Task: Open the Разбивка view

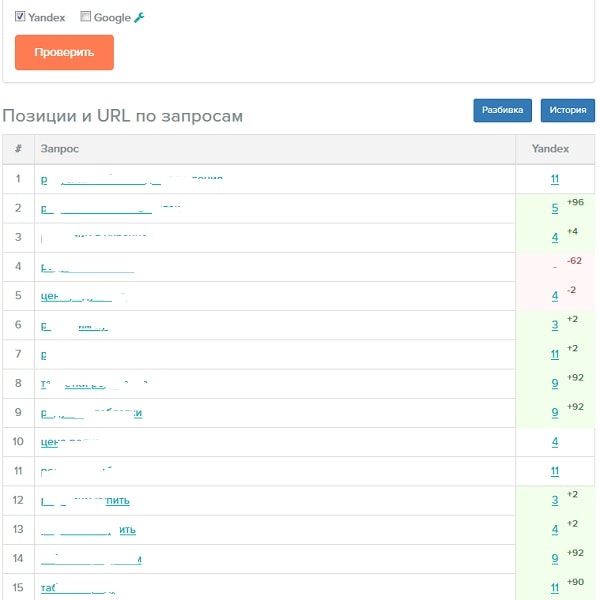Action: 502,111
